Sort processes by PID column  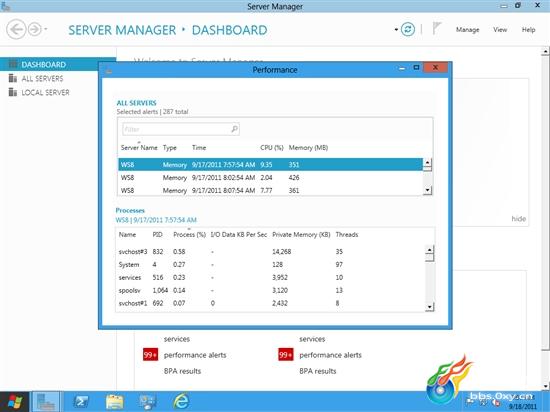157,235
